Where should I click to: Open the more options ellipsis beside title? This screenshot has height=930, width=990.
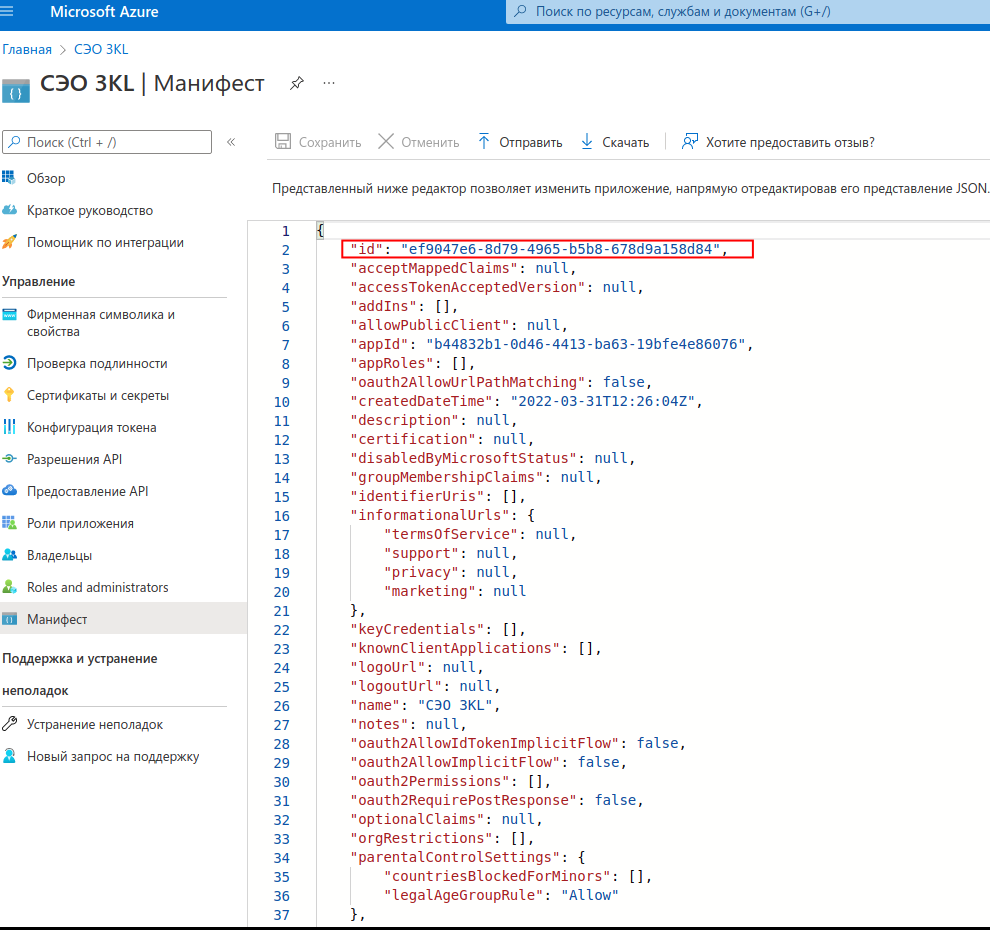pyautogui.click(x=328, y=83)
